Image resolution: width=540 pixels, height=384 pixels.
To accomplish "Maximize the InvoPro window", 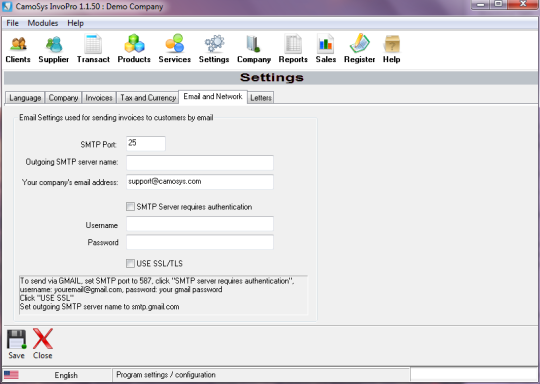I will coord(498,4).
